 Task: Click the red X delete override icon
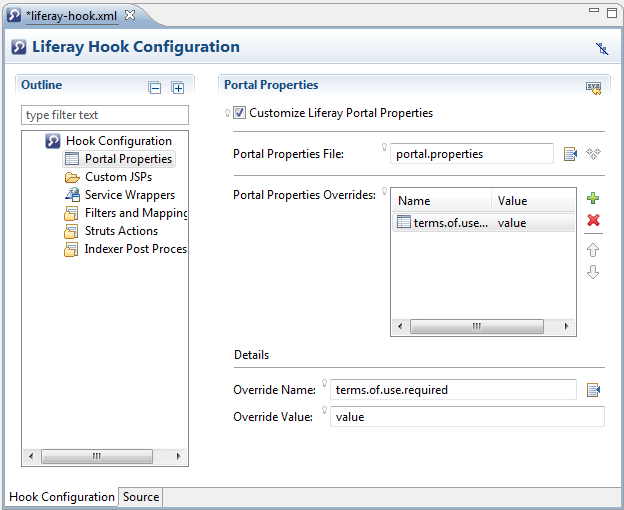coord(593,220)
